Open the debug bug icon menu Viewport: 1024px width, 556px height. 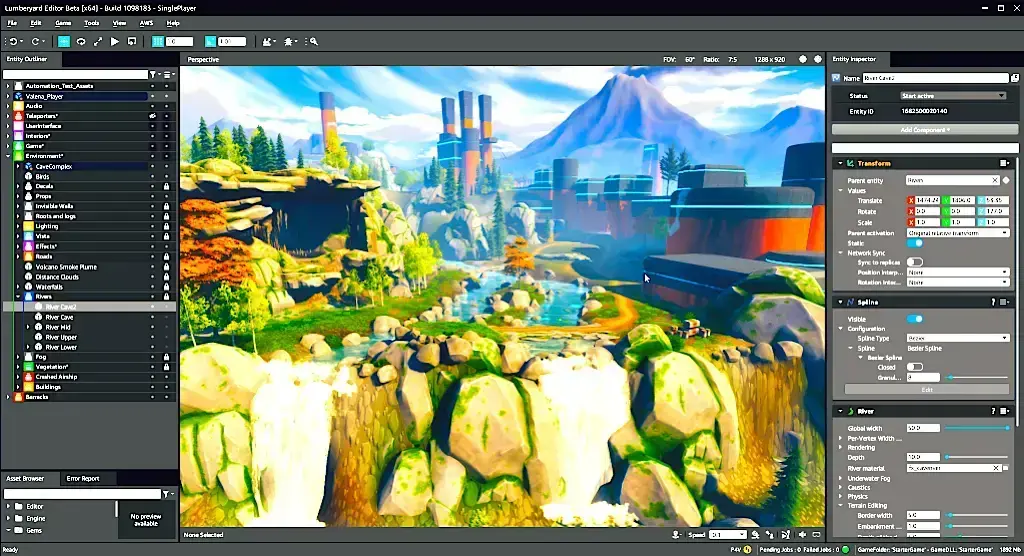289,41
